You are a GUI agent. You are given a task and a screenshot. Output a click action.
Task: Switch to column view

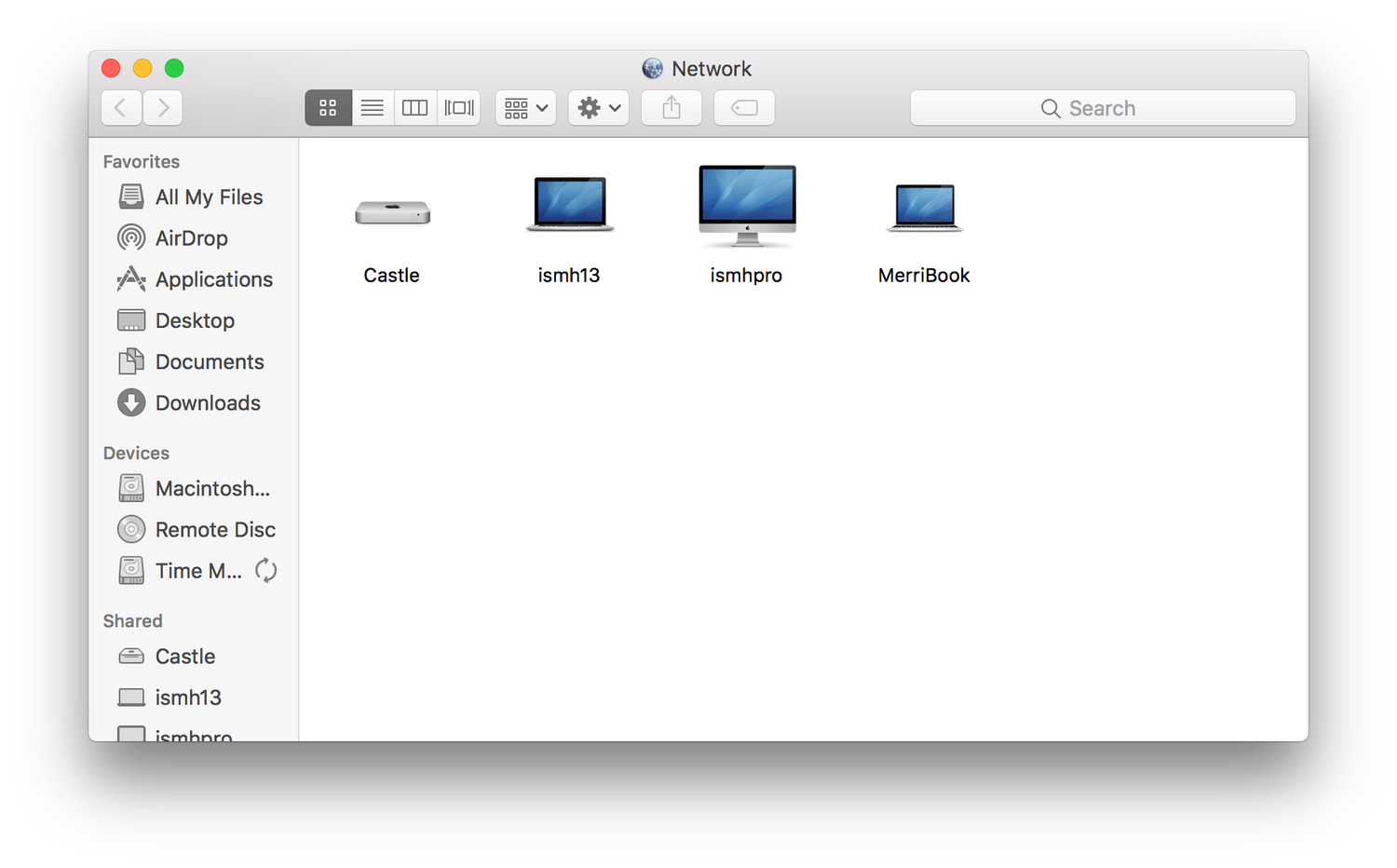414,108
